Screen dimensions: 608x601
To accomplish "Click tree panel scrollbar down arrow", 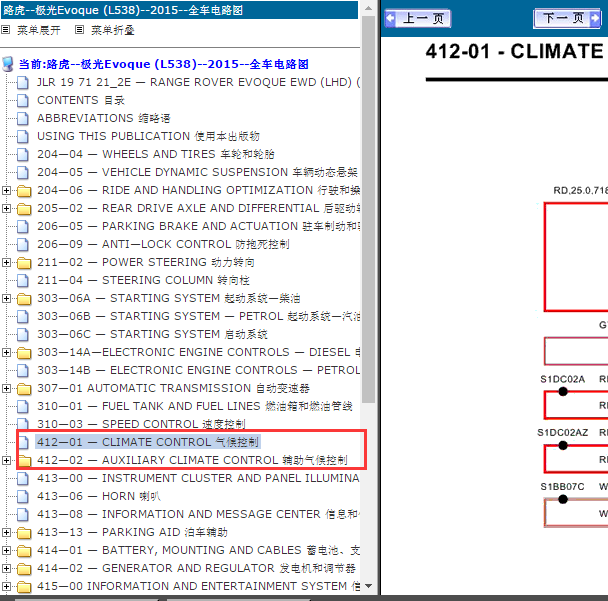I will [x=368, y=586].
